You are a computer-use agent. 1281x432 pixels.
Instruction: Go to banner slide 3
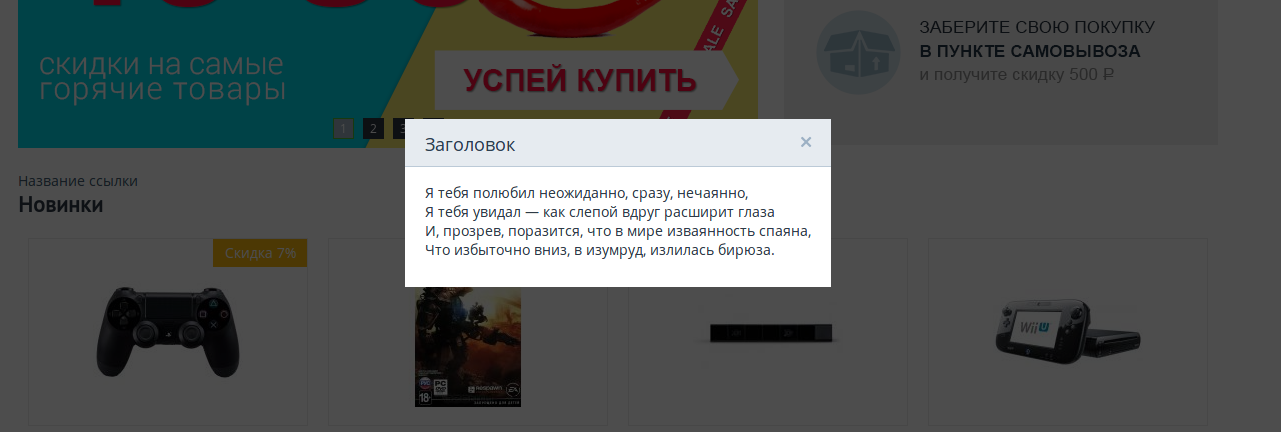(400, 128)
